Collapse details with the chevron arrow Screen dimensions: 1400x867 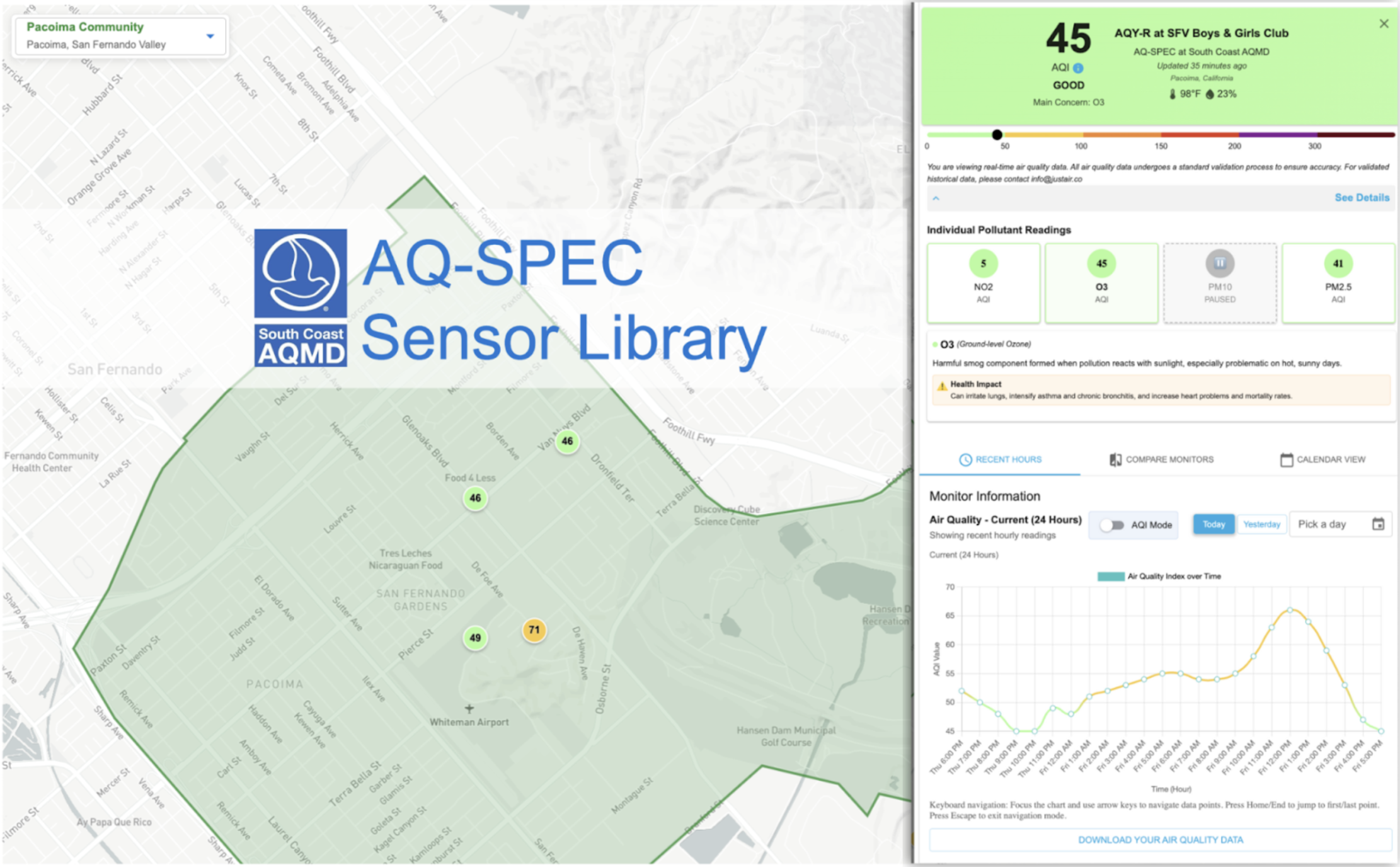(936, 198)
